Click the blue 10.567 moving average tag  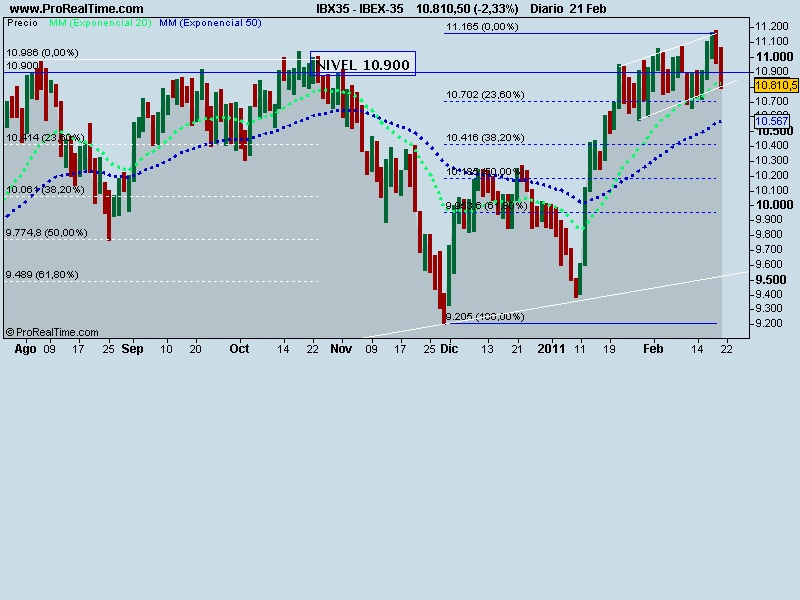click(x=772, y=121)
